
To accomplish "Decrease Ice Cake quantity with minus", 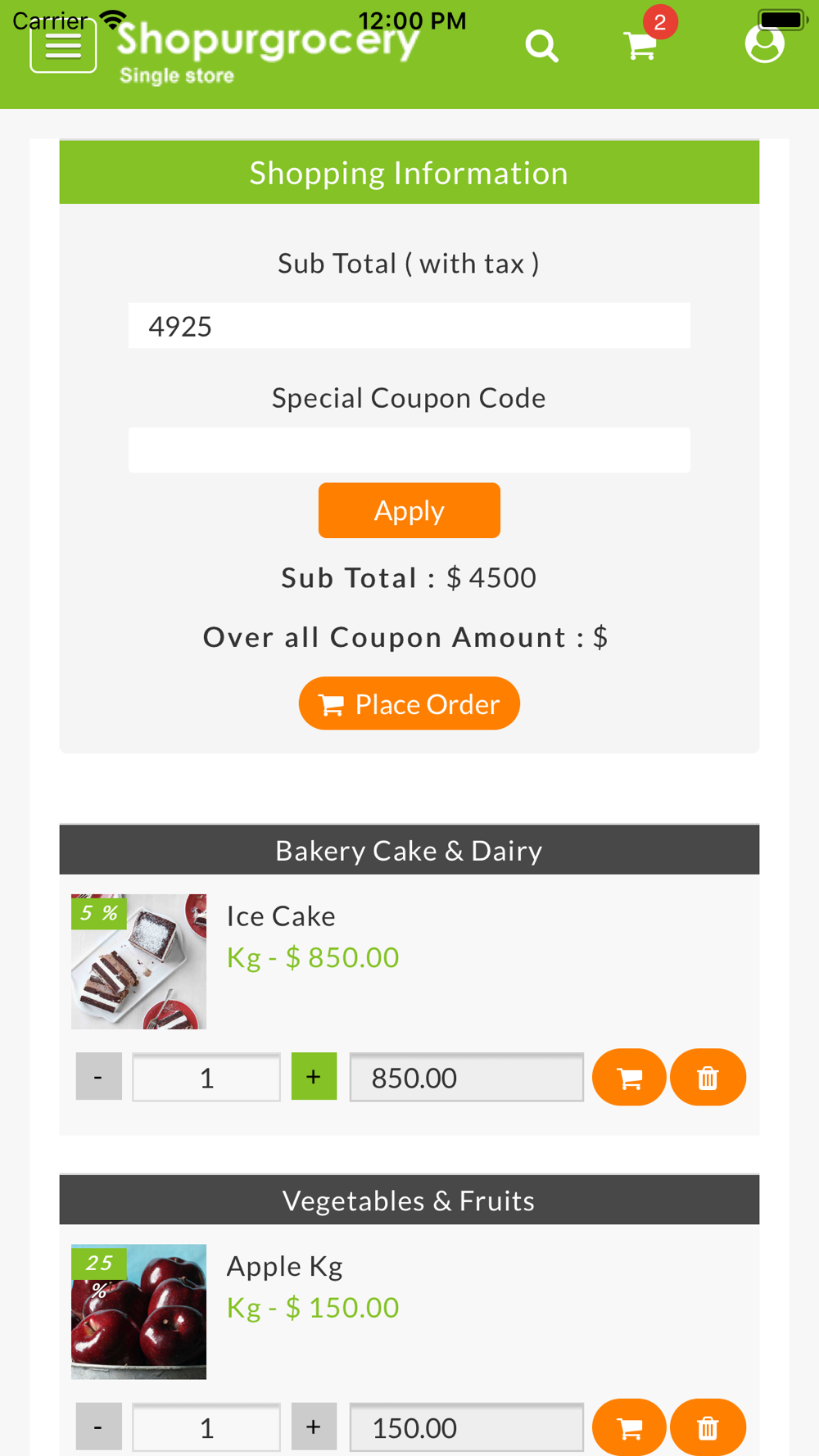I will pyautogui.click(x=98, y=1077).
